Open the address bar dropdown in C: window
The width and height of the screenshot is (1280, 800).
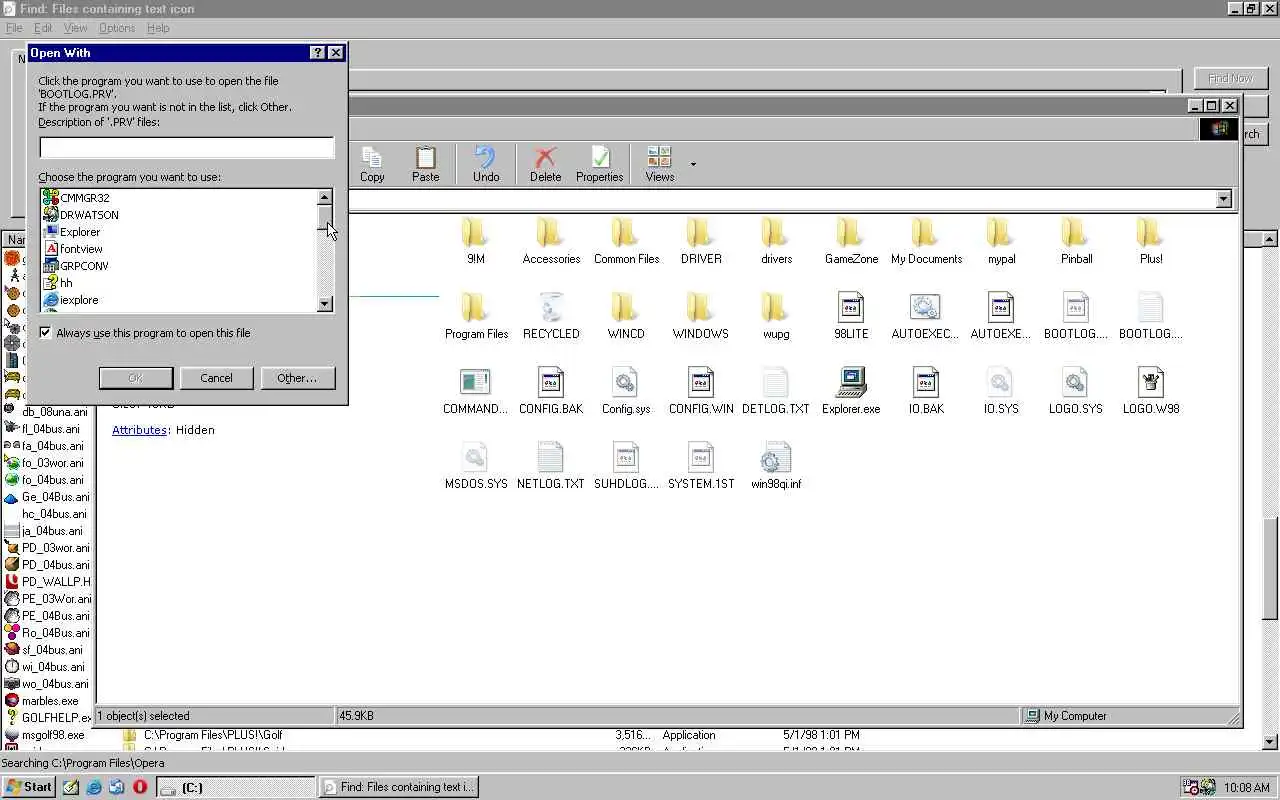coord(1223,199)
